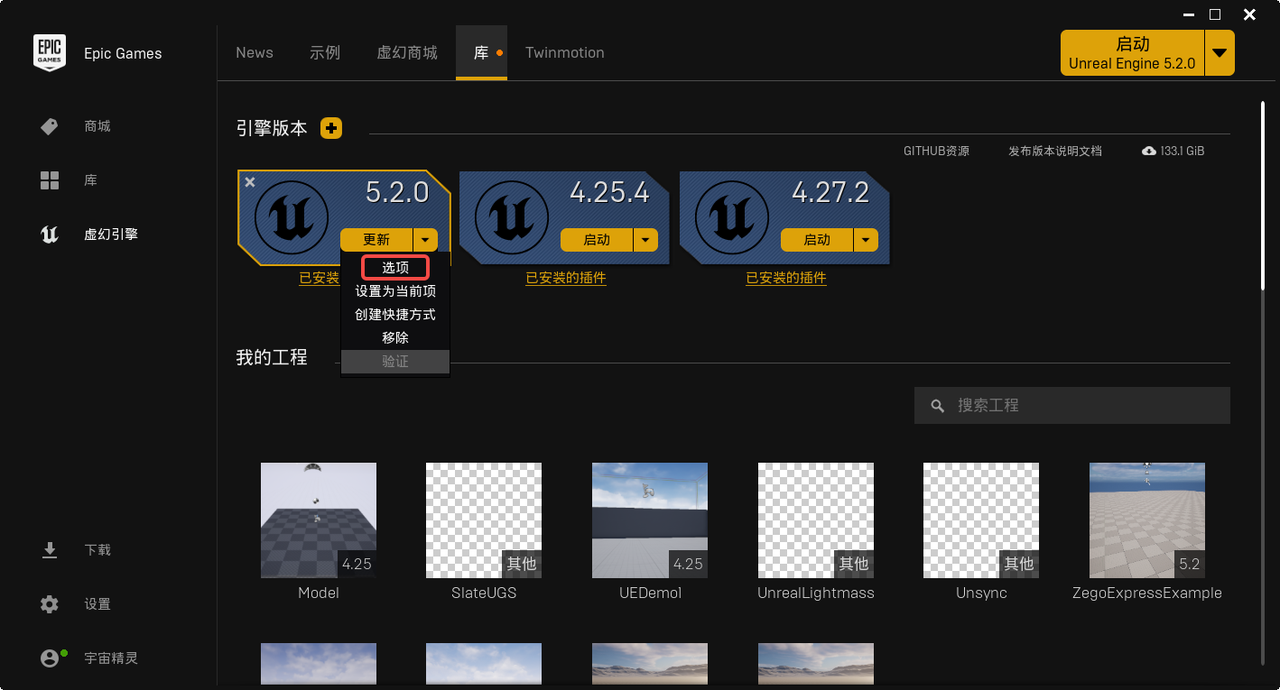Open the SlateUGS project thumbnail

tap(484, 520)
